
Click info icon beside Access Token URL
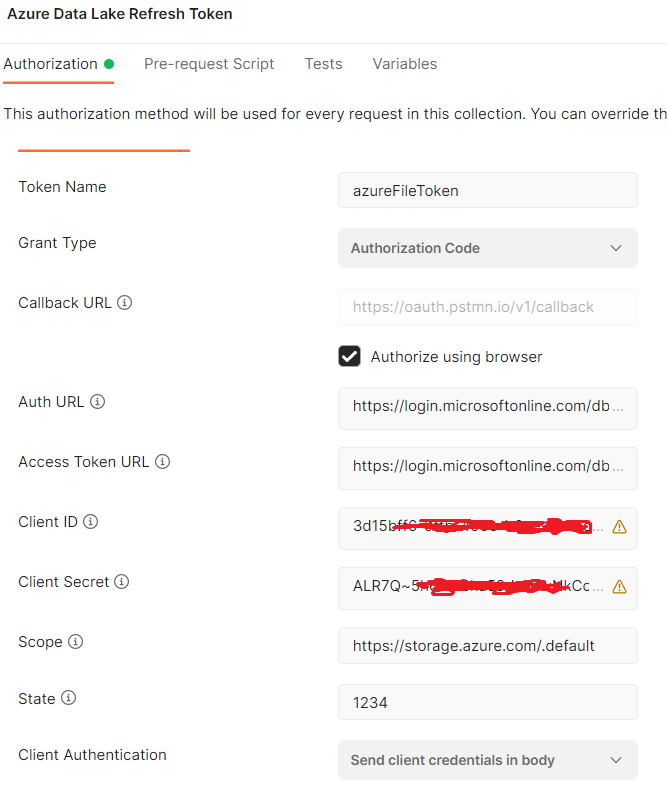[x=162, y=462]
